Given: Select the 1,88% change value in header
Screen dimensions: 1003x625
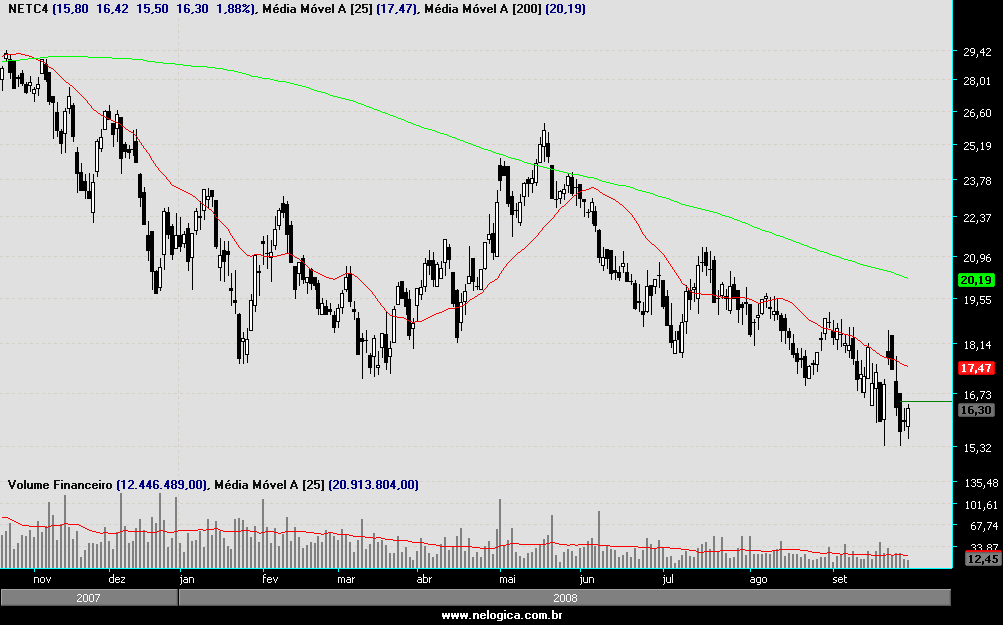Looking at the screenshot, I should click(235, 9).
